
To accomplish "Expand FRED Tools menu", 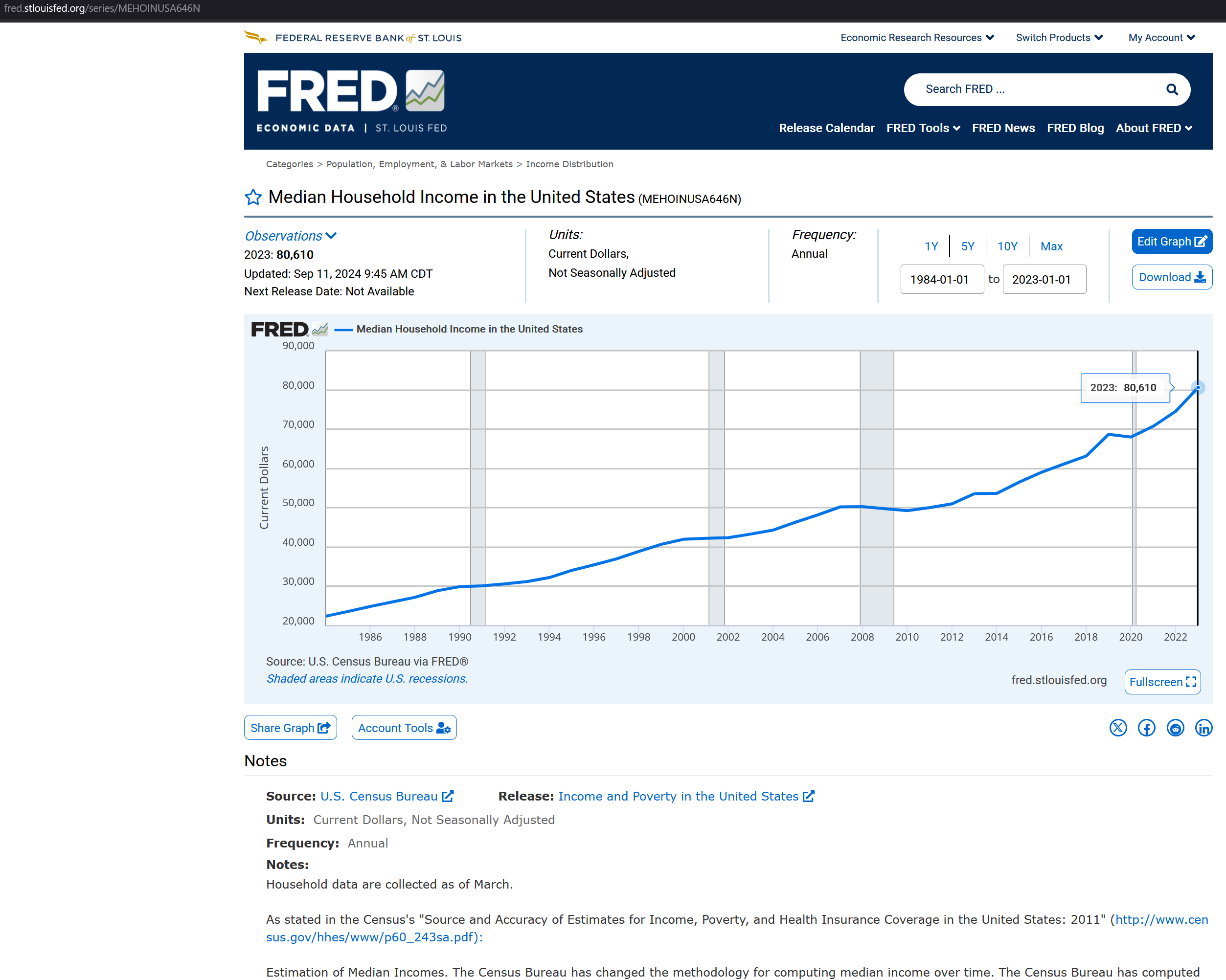I will click(x=923, y=128).
